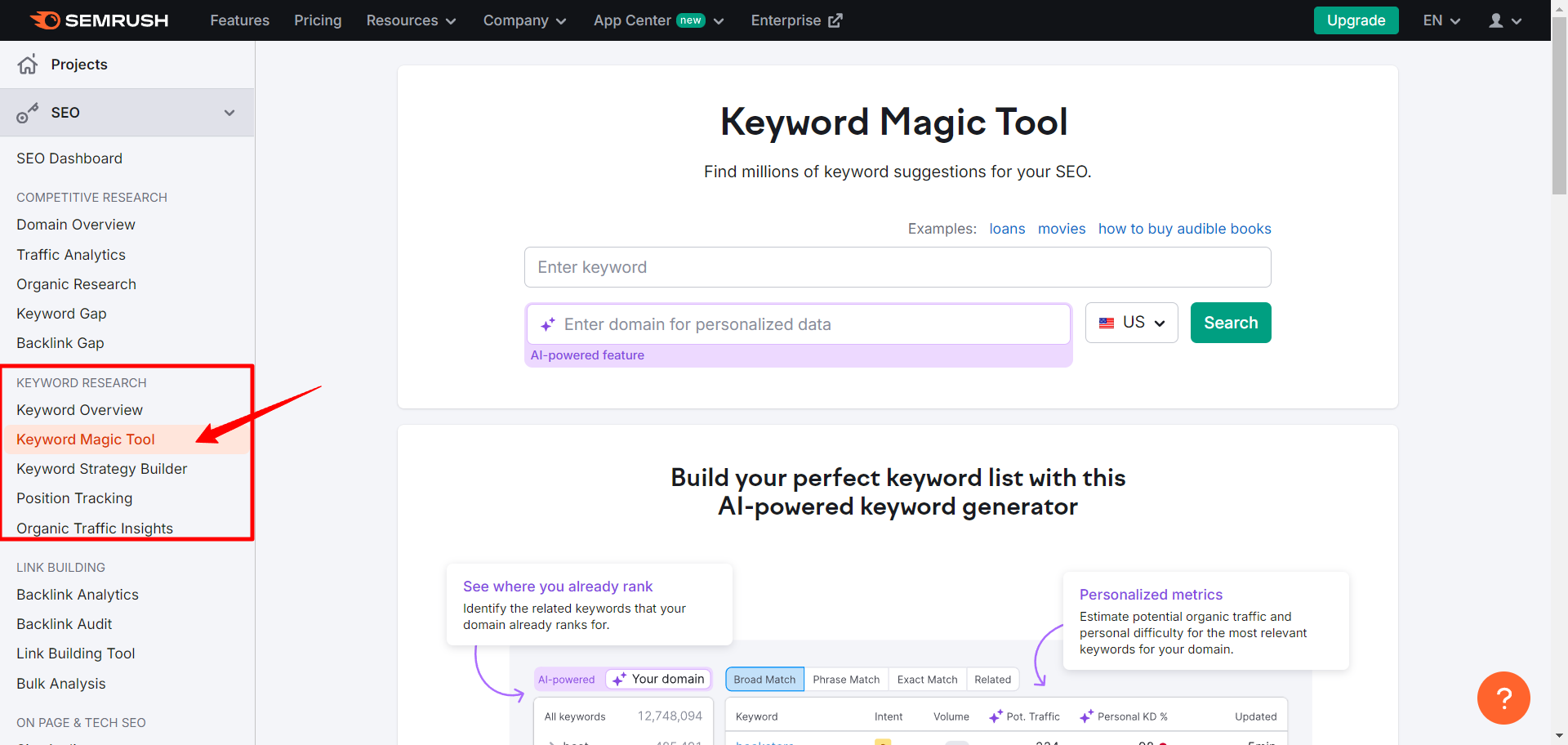The image size is (1568, 745).
Task: Click the 'All keywords' row in preview
Action: 623,716
